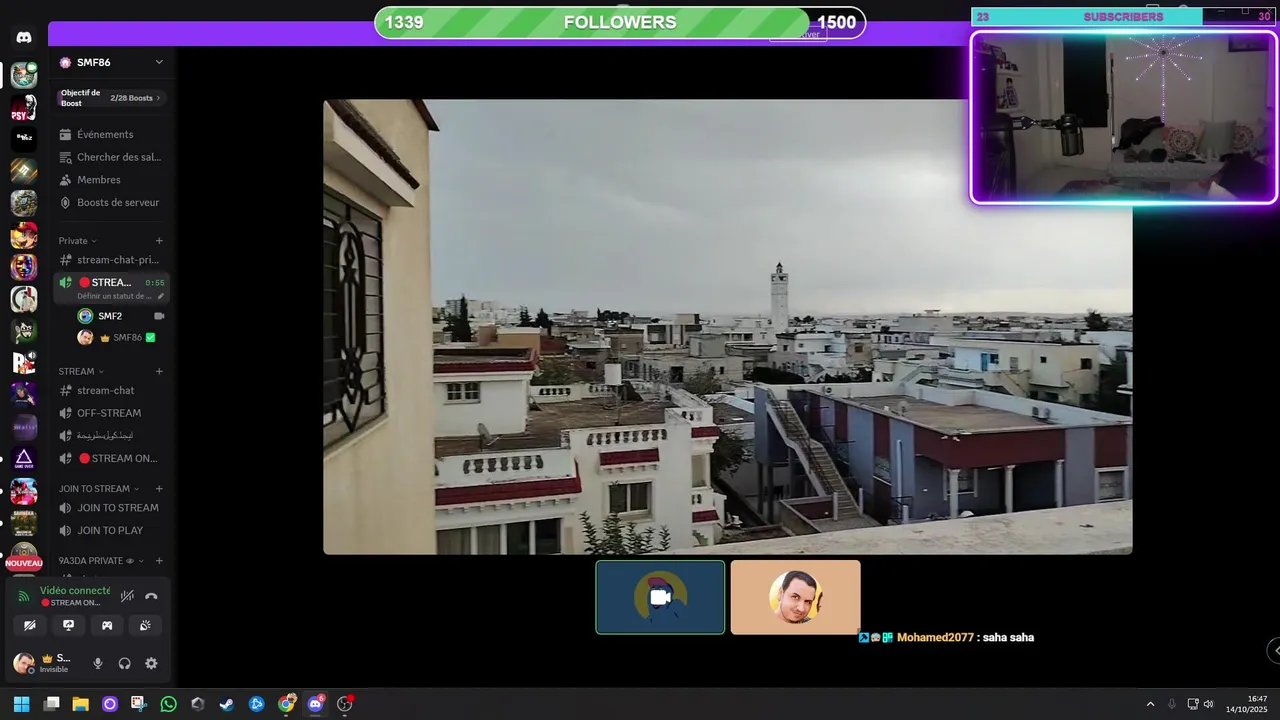Open OBS Studio from the taskbar
This screenshot has width=1280, height=720.
(x=345, y=704)
